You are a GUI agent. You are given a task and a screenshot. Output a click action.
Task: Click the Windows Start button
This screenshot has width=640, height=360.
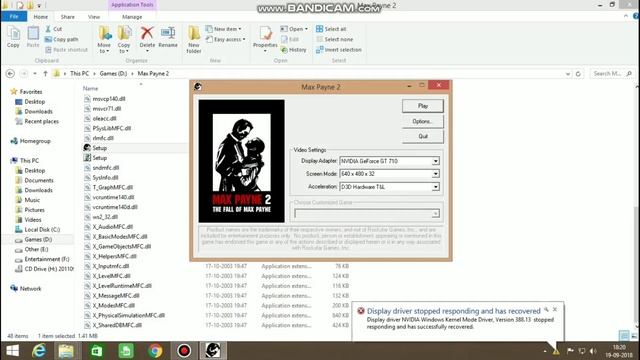[12, 351]
